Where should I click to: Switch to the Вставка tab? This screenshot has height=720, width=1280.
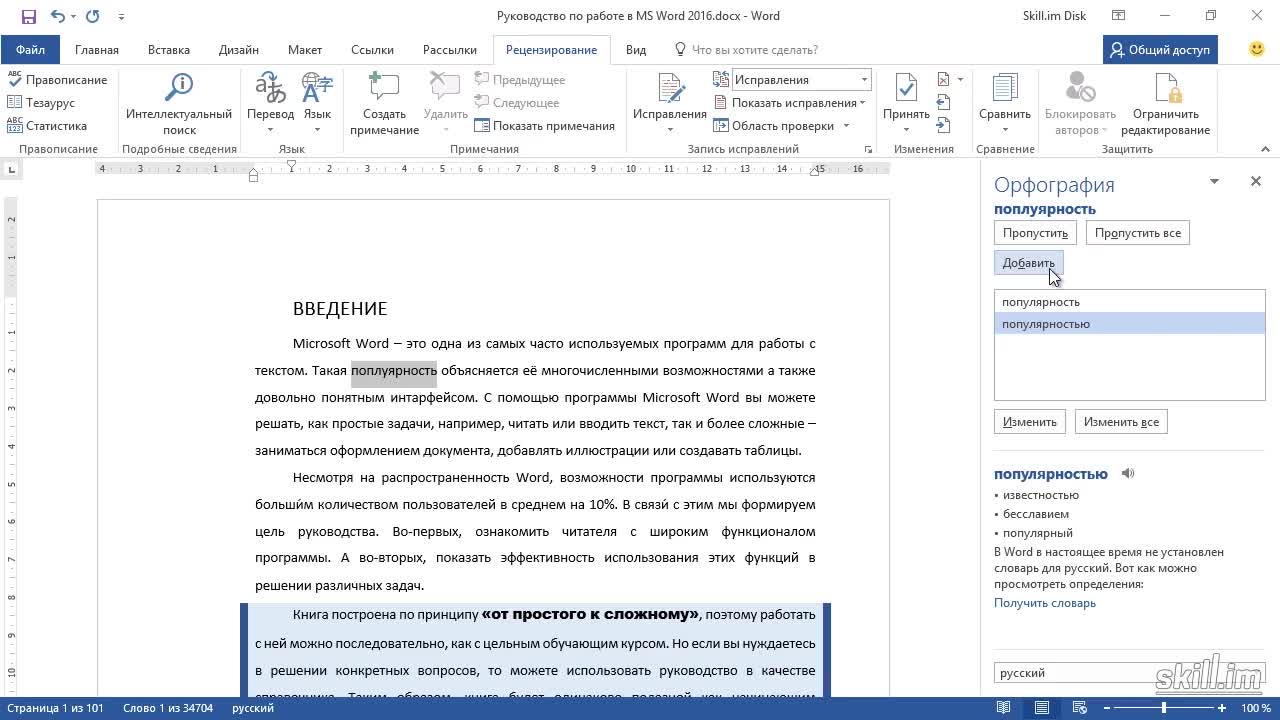(x=169, y=50)
